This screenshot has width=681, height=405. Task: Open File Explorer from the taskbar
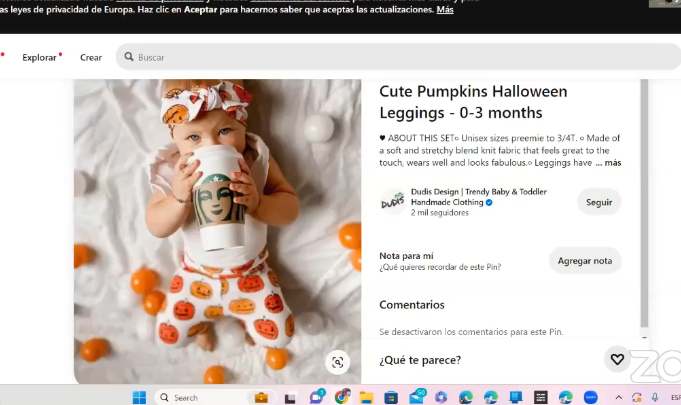pyautogui.click(x=367, y=397)
